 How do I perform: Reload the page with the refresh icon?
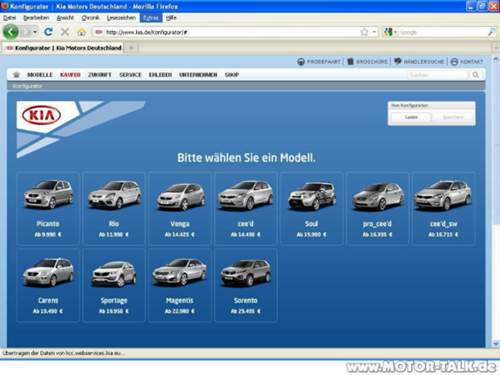pos(48,32)
